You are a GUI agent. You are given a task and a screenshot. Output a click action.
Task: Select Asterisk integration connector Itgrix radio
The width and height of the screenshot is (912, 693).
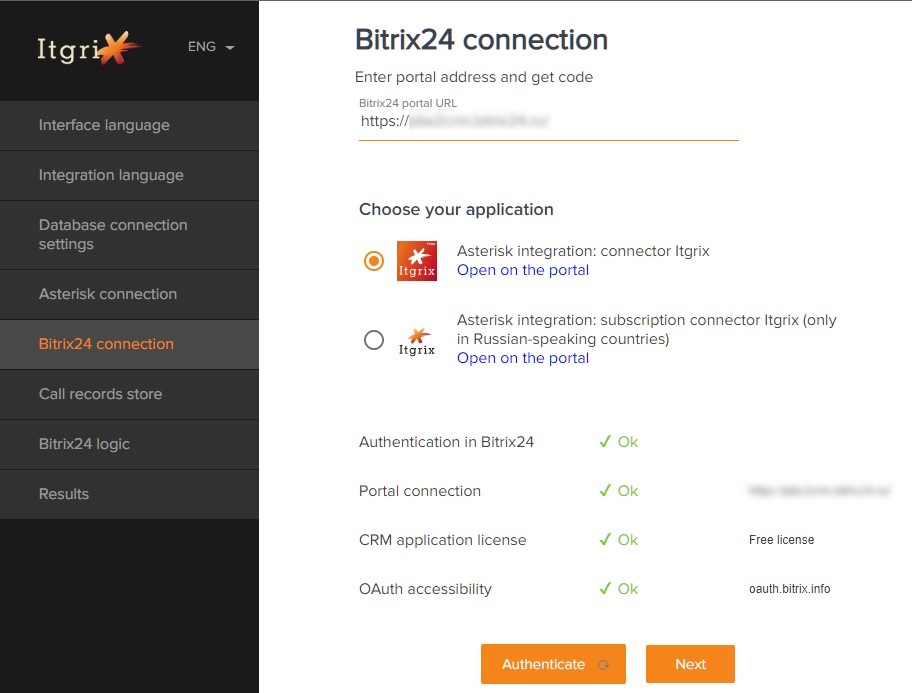click(373, 261)
